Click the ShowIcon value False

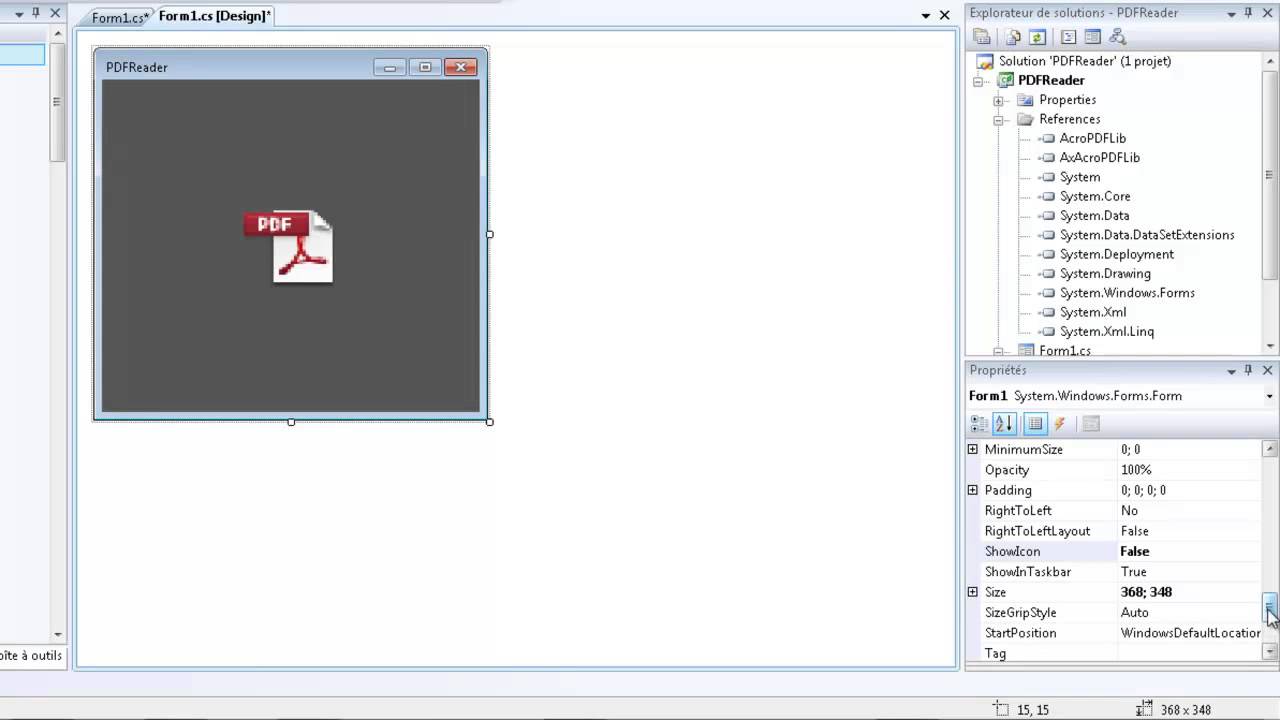pyautogui.click(x=1189, y=551)
